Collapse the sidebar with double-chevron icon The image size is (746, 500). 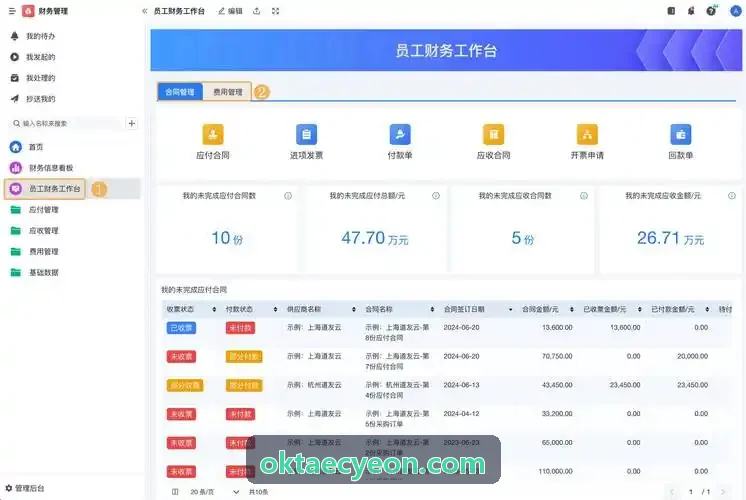click(145, 11)
